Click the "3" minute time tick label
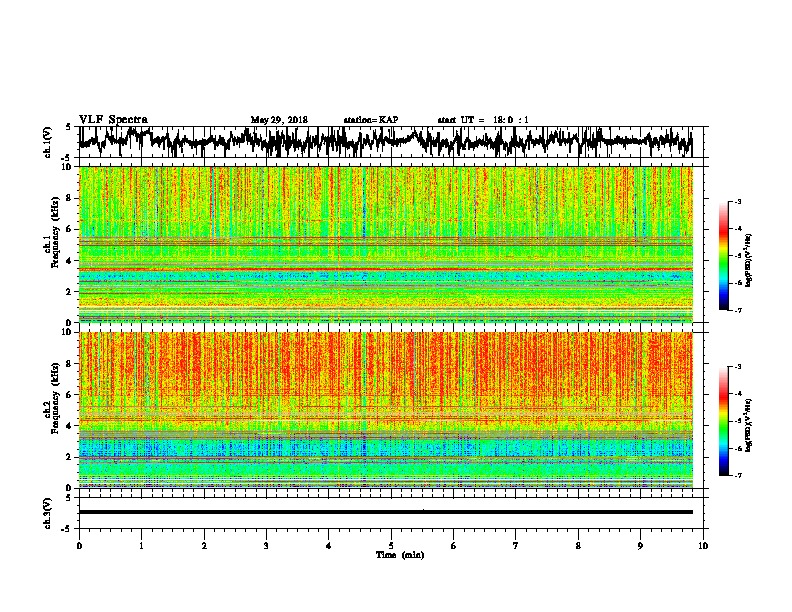 click(266, 546)
